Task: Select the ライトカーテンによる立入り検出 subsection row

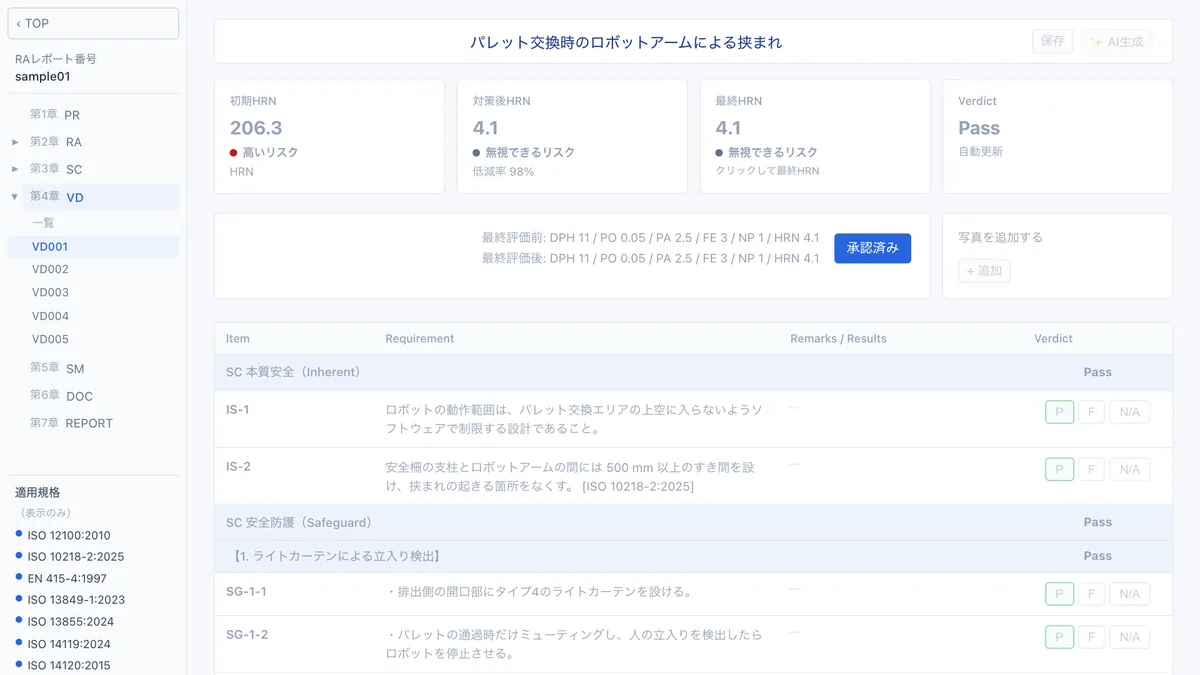Action: click(x=693, y=556)
